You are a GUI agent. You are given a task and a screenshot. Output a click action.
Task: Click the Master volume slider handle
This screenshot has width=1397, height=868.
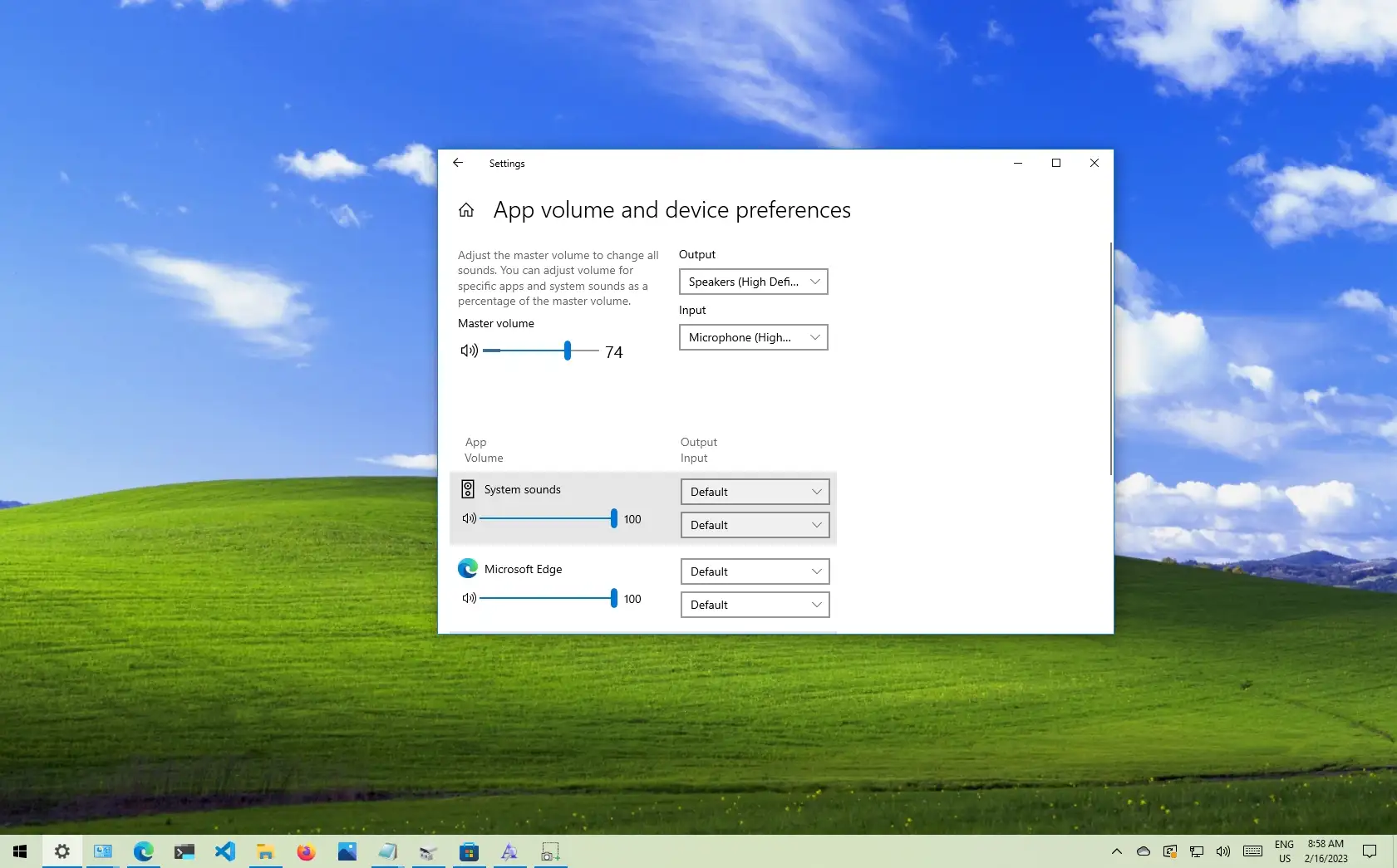pos(568,351)
